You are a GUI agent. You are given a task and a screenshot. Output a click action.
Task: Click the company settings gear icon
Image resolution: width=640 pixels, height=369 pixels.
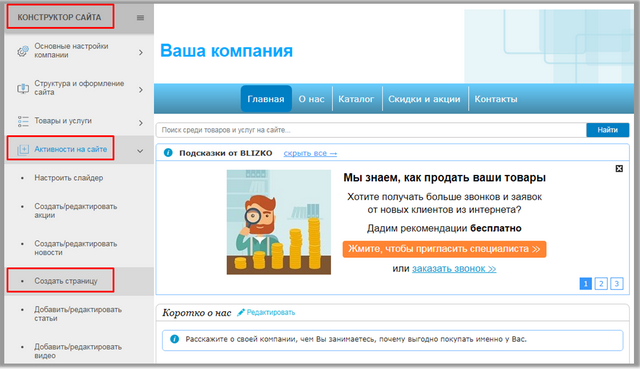click(23, 51)
